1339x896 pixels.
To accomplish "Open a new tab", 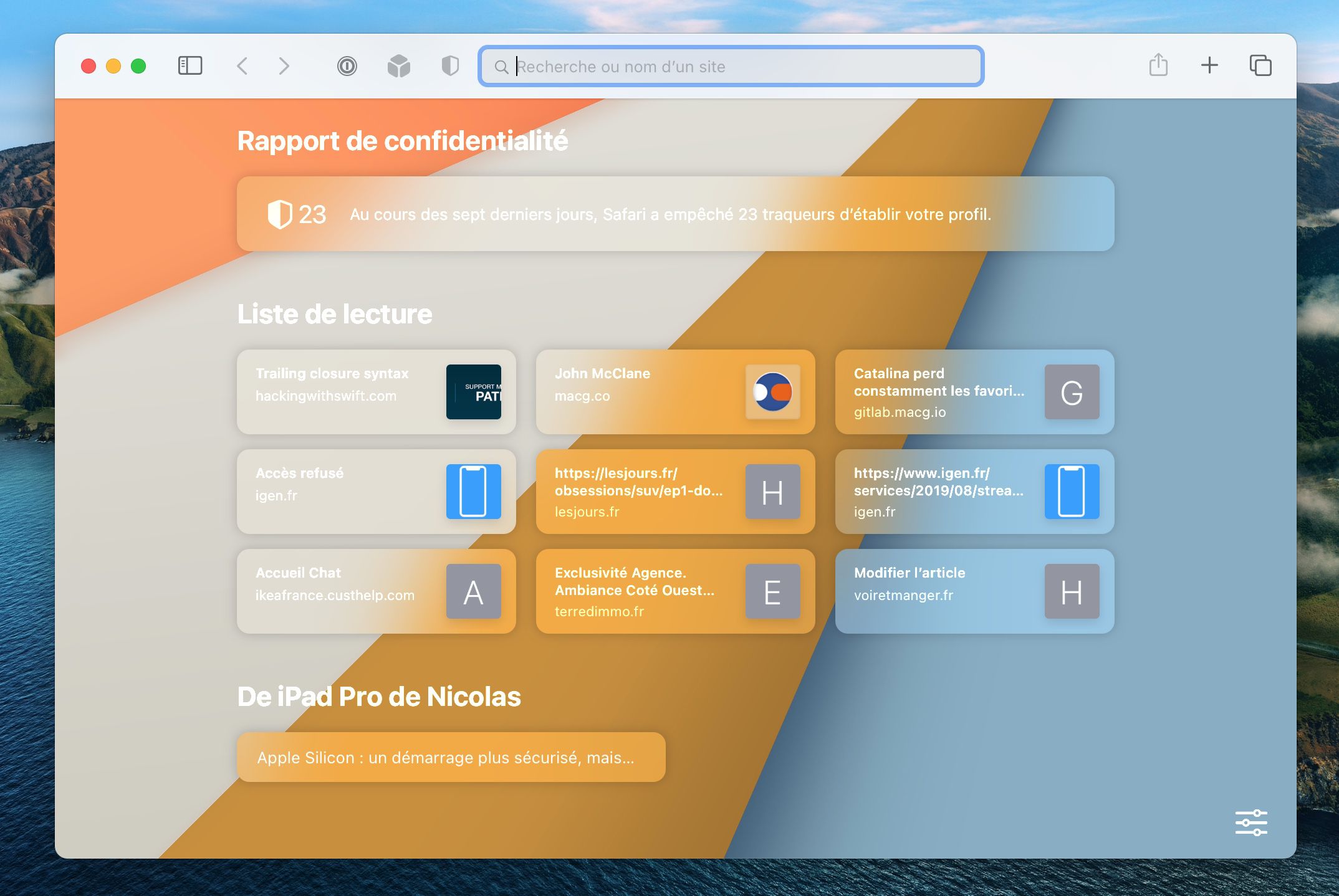I will [1209, 65].
